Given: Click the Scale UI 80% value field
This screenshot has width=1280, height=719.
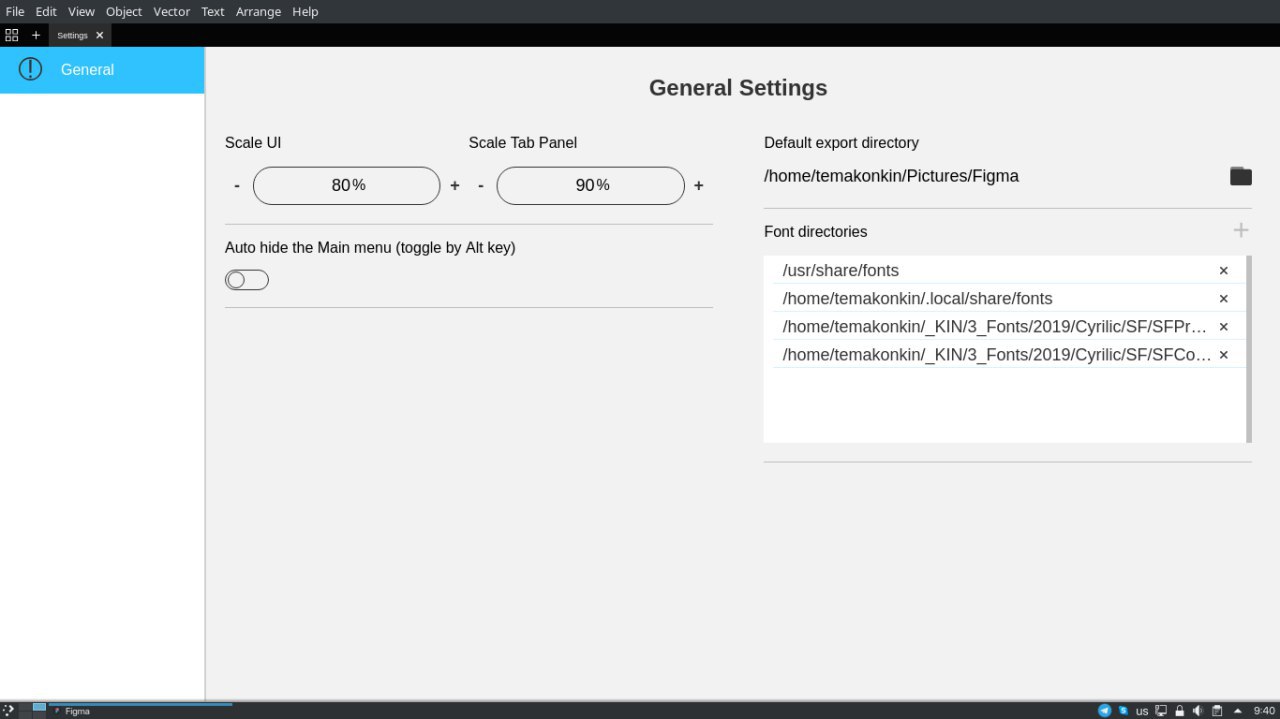Looking at the screenshot, I should click(x=346, y=186).
